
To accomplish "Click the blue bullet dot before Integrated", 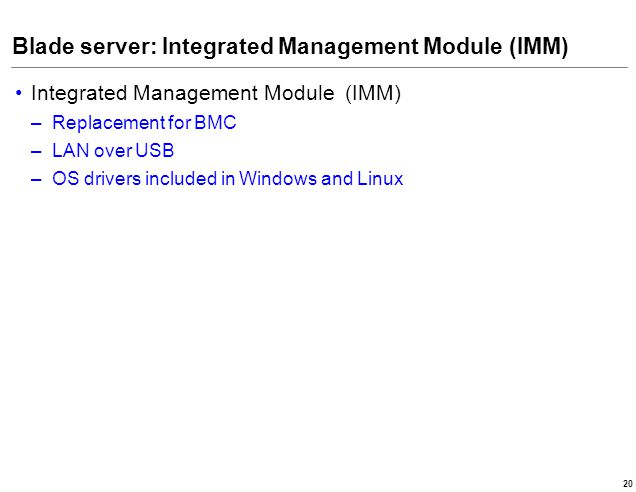I will pos(19,93).
